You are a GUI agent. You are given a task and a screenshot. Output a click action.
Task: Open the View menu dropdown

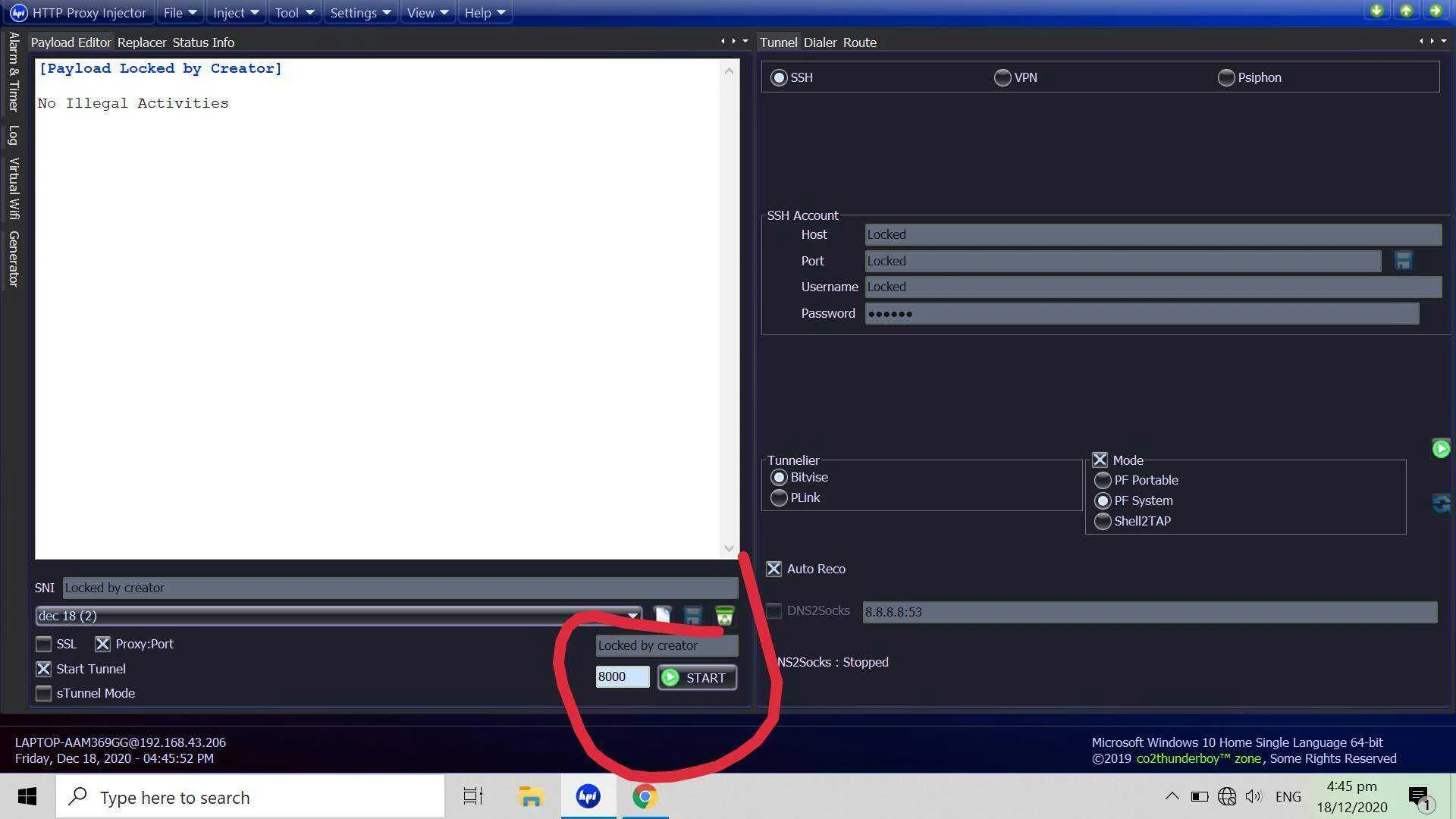tap(428, 13)
